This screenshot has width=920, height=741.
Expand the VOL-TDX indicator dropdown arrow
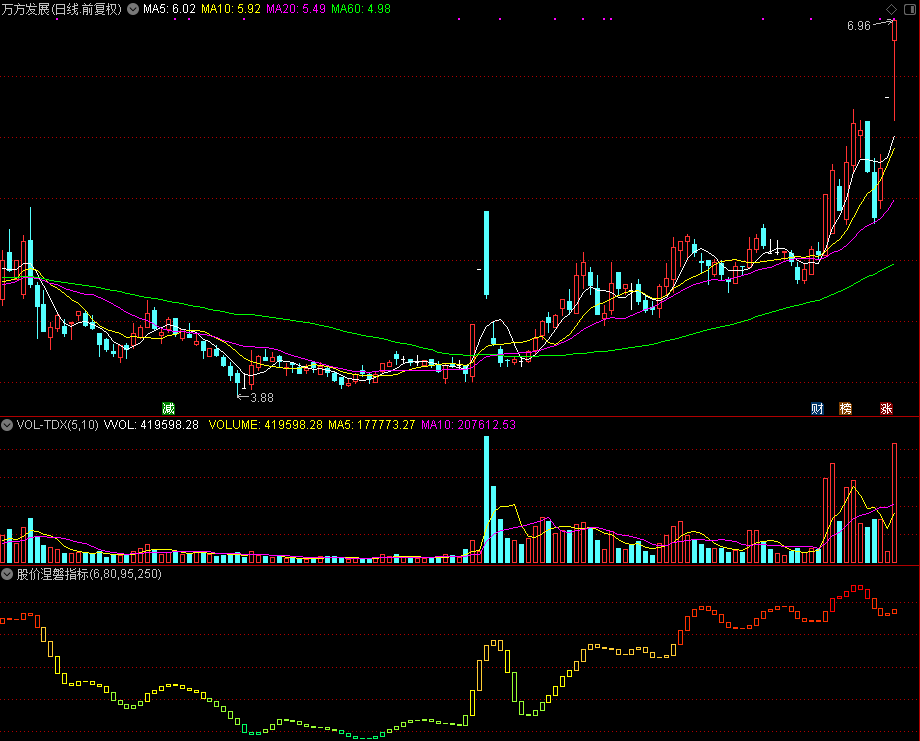pyautogui.click(x=7, y=425)
